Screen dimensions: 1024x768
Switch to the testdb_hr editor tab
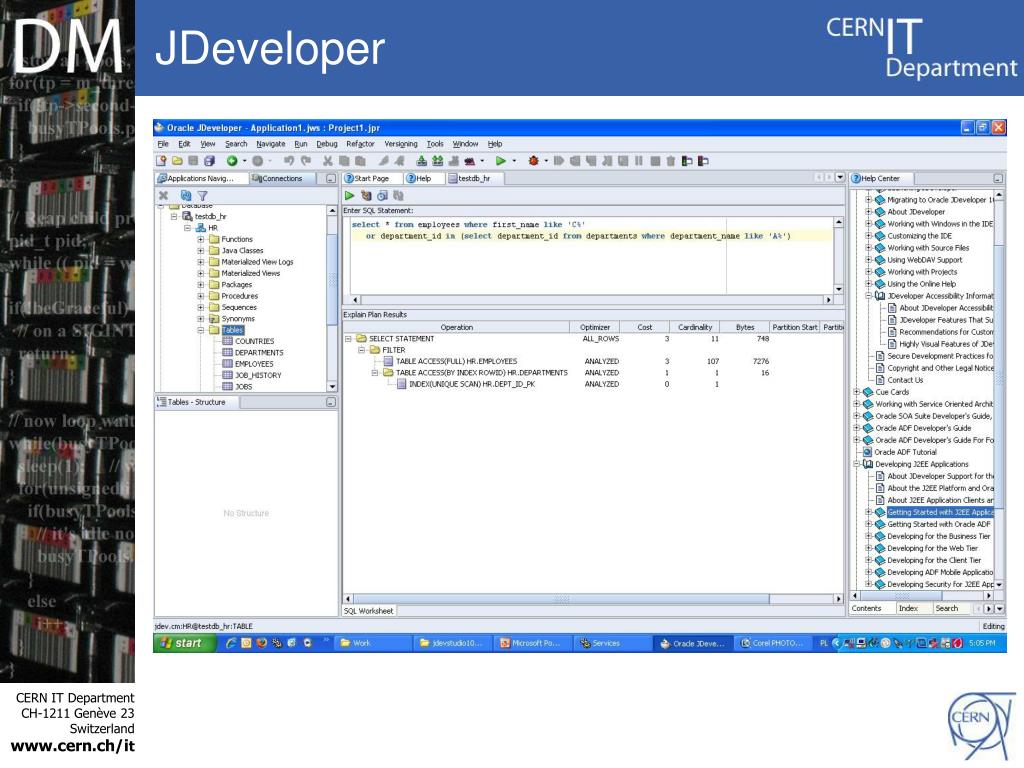pos(474,178)
